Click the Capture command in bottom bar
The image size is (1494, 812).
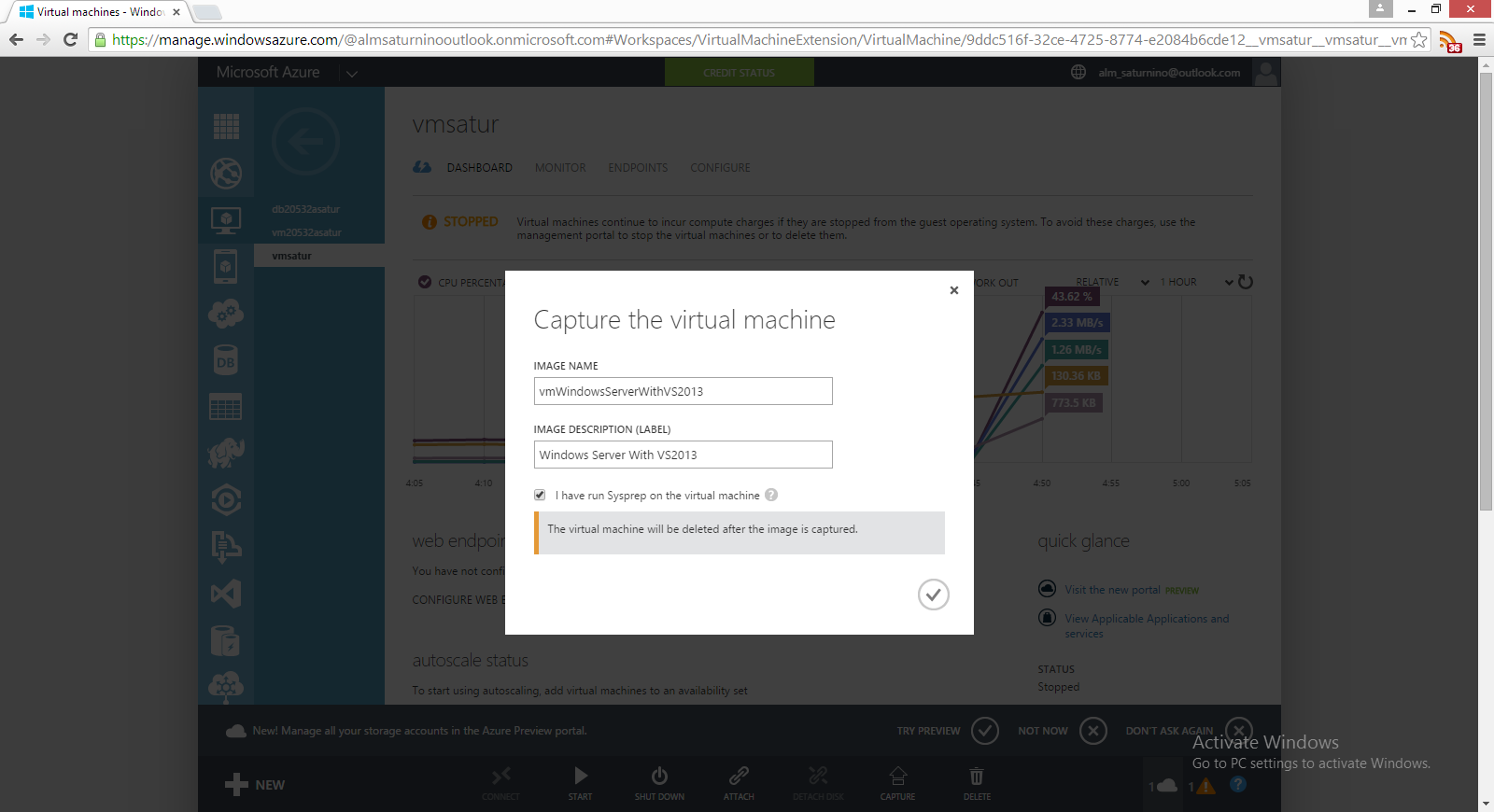click(x=897, y=783)
